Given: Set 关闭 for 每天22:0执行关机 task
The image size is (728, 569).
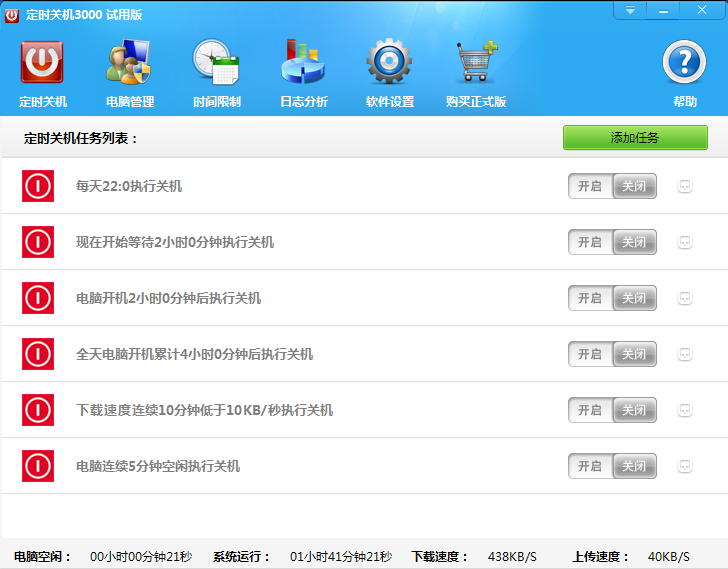Looking at the screenshot, I should click(x=634, y=186).
